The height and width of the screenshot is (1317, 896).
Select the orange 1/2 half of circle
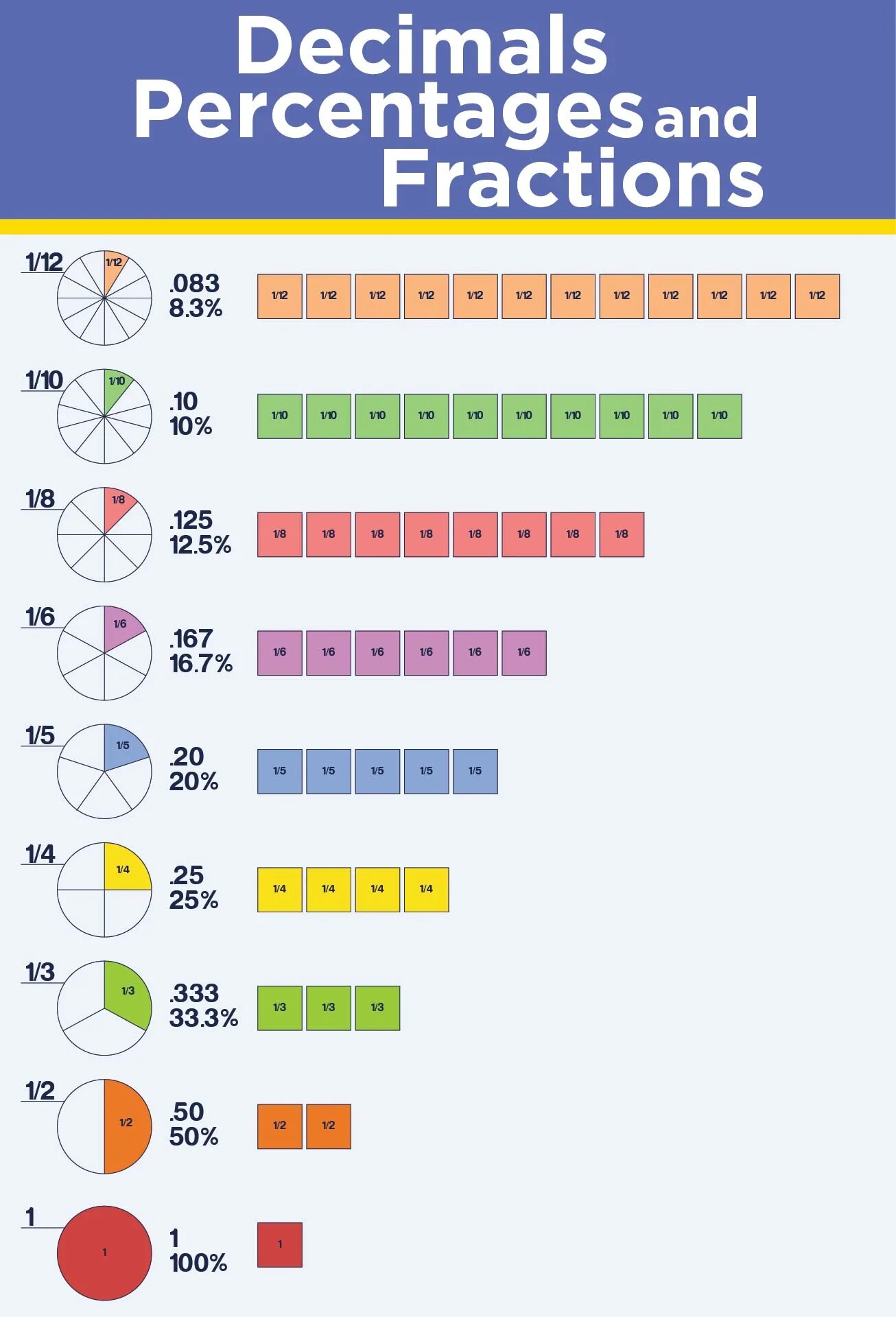(x=127, y=1126)
